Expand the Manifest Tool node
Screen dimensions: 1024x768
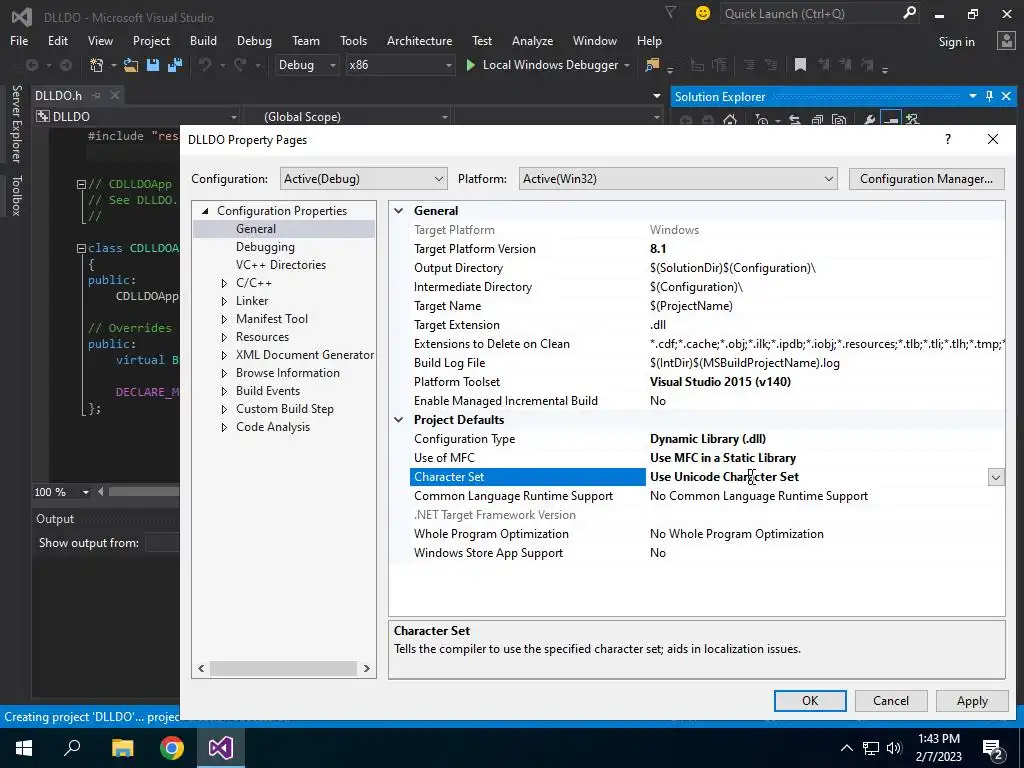coord(224,319)
